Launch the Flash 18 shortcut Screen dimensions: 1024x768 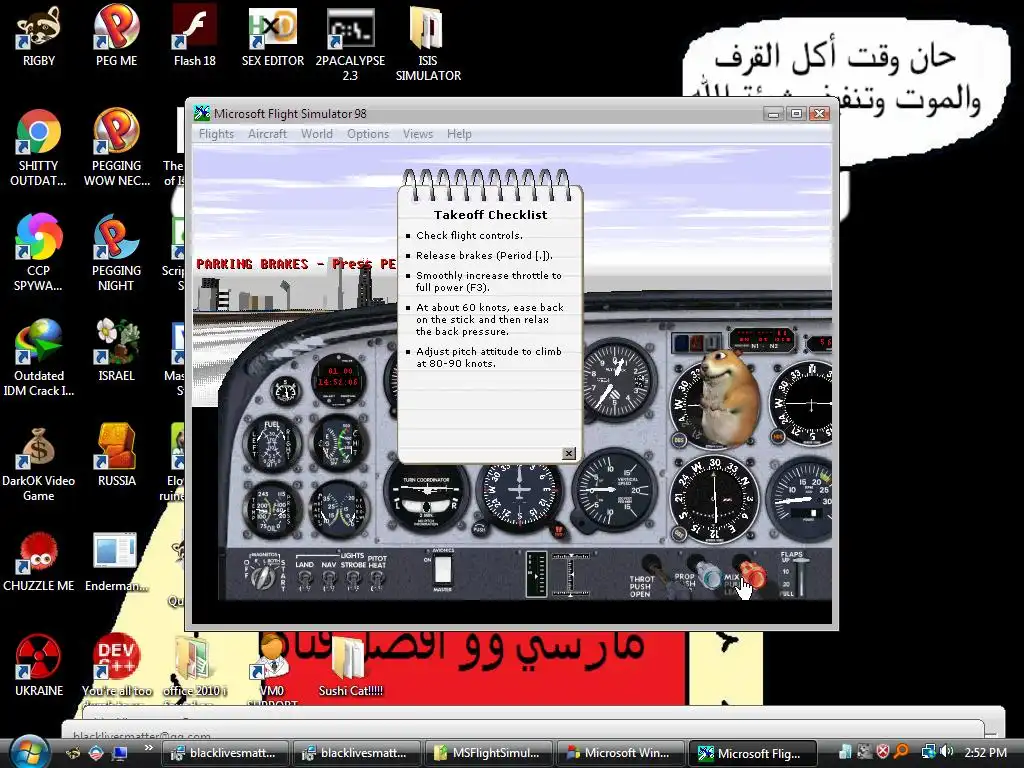195,36
